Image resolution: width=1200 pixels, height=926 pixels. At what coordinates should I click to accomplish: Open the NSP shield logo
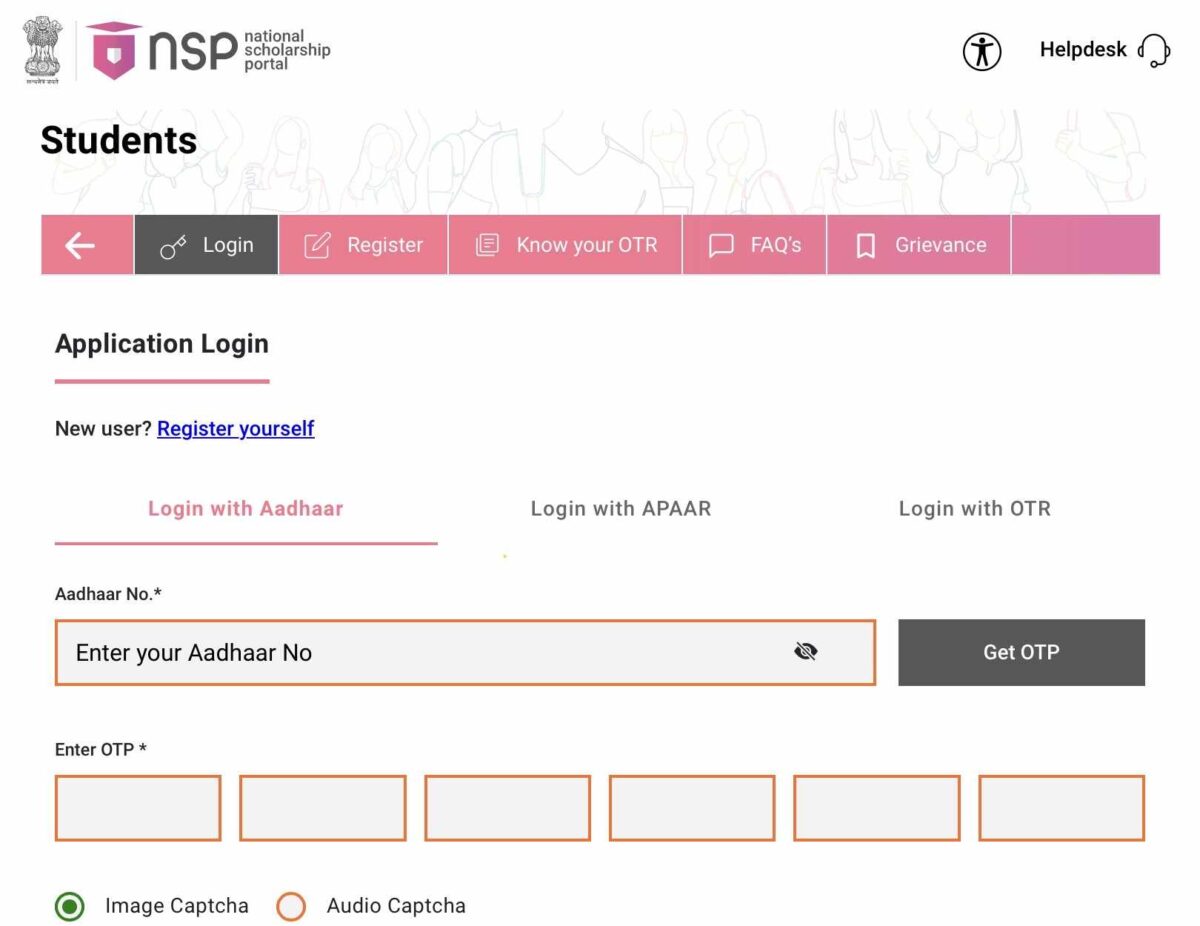coord(113,50)
